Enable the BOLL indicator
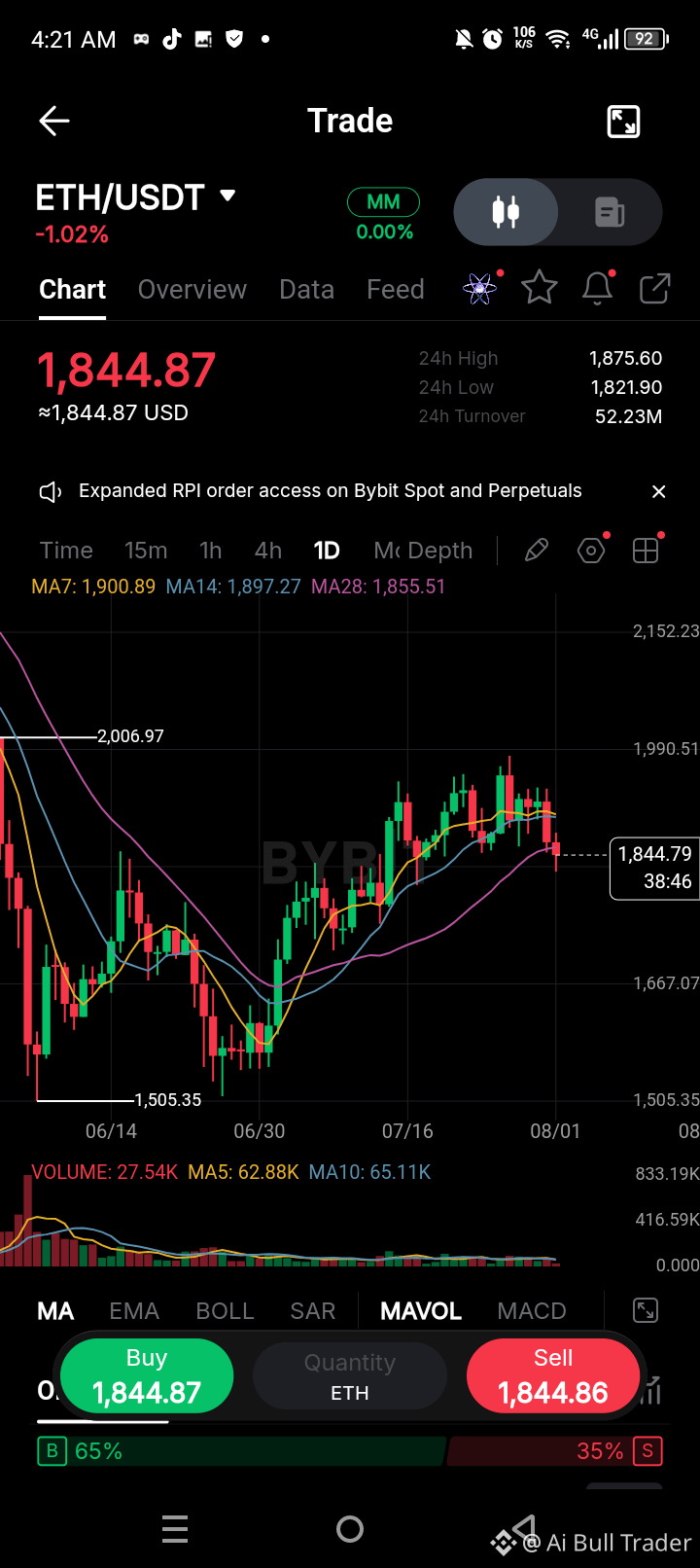Image resolution: width=700 pixels, height=1568 pixels. click(x=225, y=1311)
